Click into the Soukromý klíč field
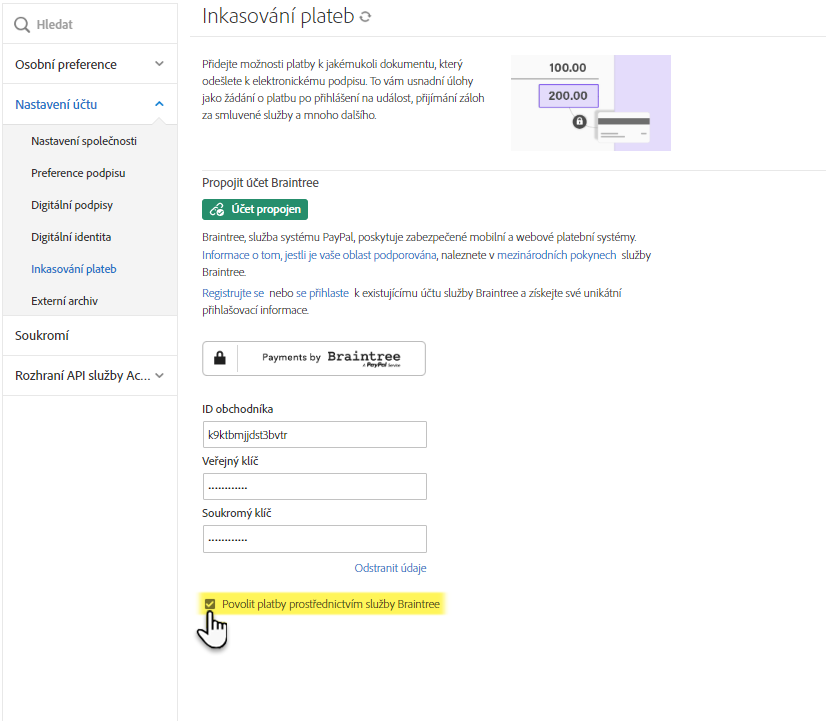This screenshot has height=721, width=829. click(x=314, y=539)
